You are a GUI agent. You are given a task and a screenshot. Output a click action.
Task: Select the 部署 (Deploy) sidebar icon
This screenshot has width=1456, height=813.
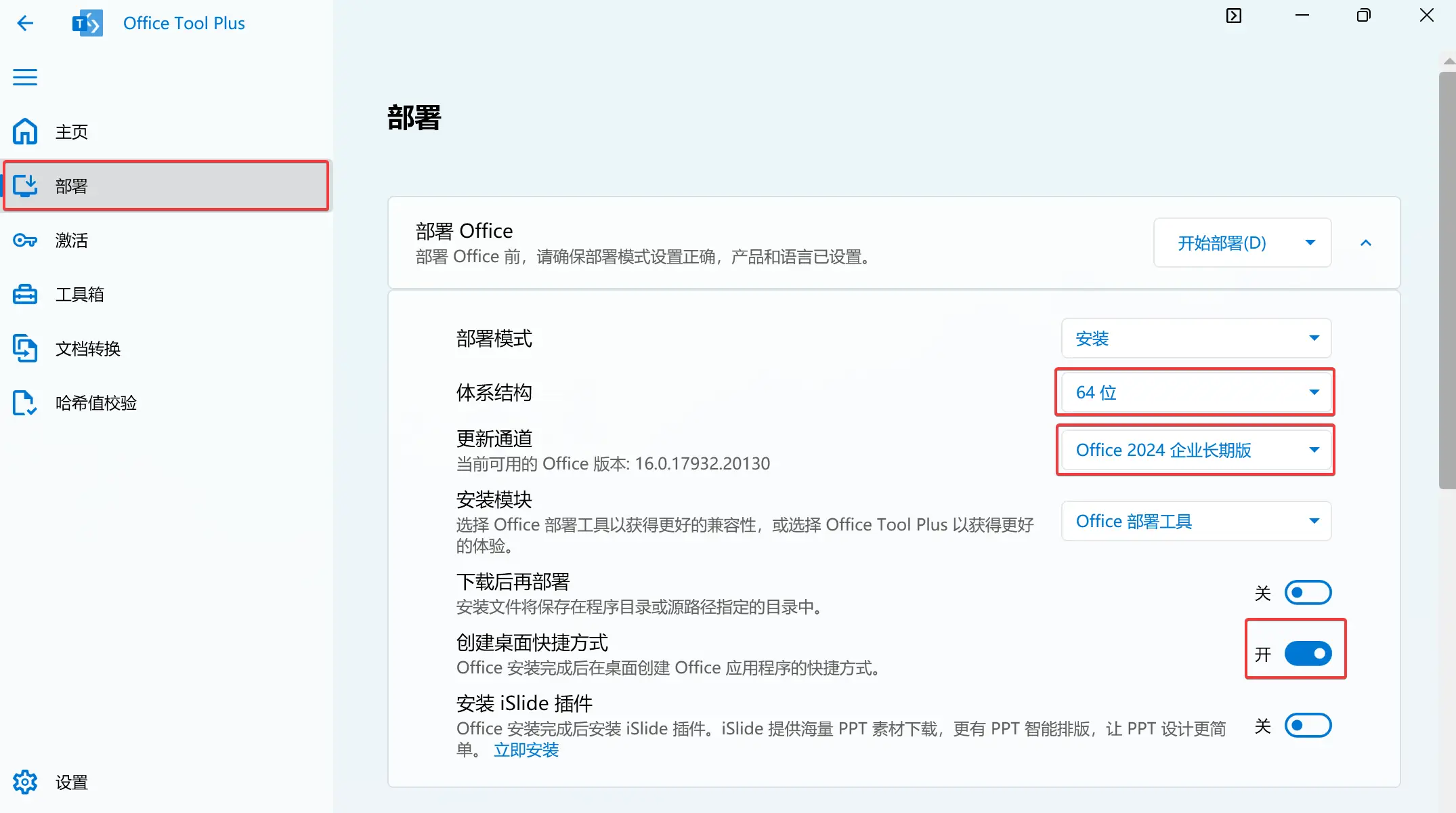point(71,186)
